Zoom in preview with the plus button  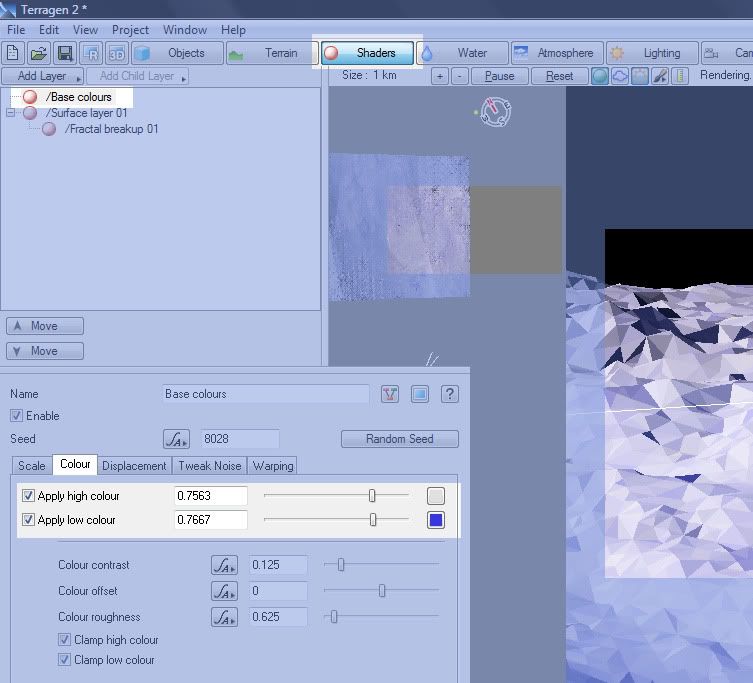coord(440,76)
